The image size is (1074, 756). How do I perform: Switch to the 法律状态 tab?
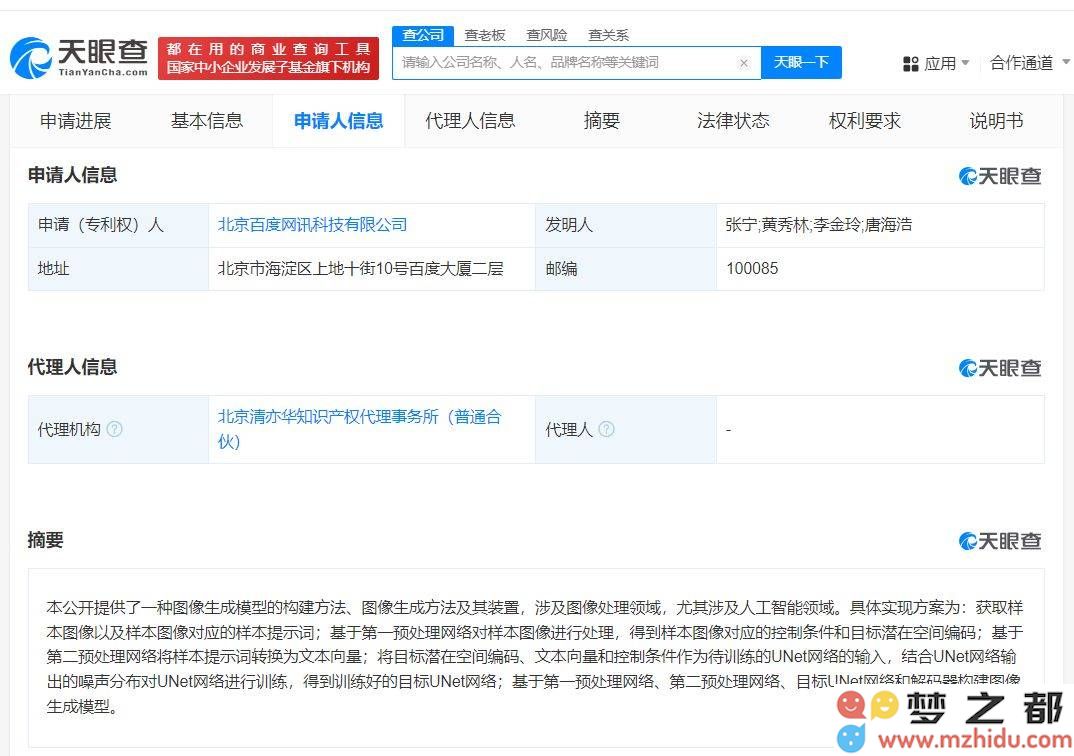coord(733,121)
